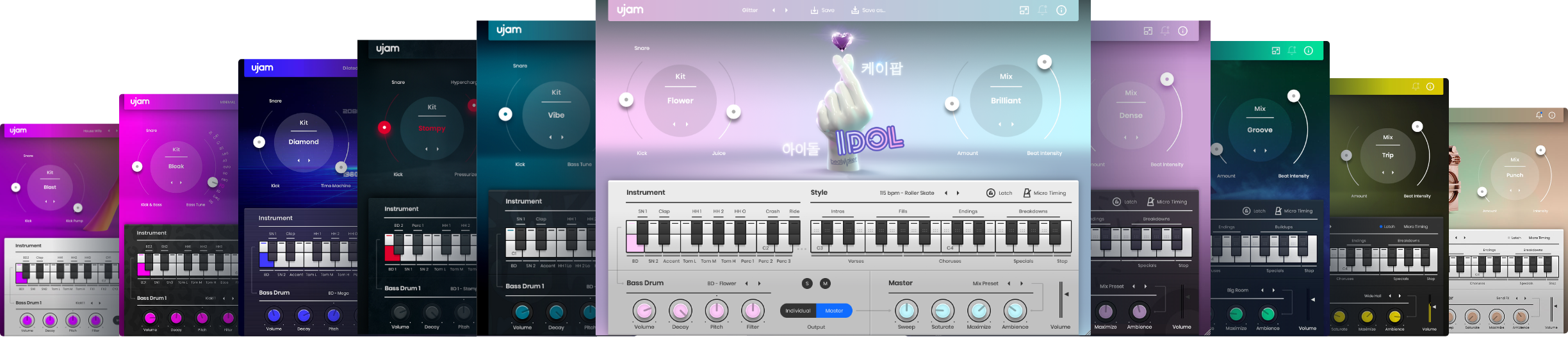The image size is (1568, 337).
Task: Go to next preset after Glitter
Action: click(787, 10)
